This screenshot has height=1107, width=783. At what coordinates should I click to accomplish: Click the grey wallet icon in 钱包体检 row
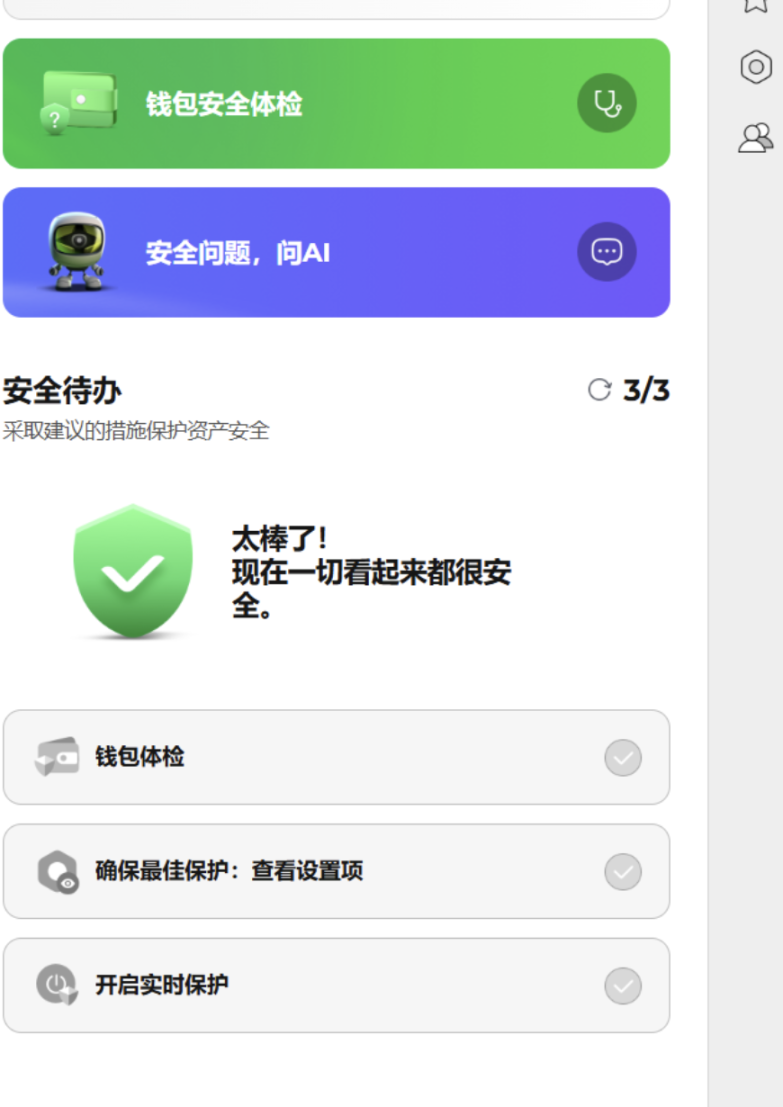point(56,757)
